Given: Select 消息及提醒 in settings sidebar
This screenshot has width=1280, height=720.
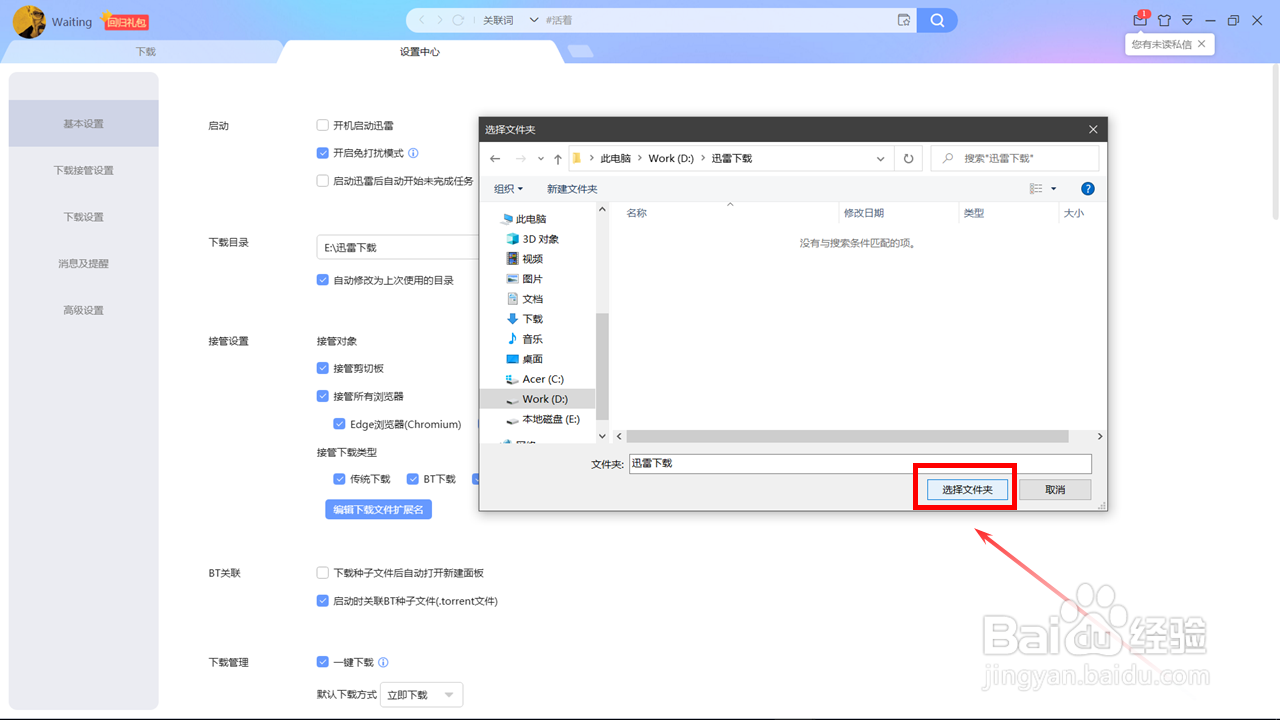Looking at the screenshot, I should [84, 264].
